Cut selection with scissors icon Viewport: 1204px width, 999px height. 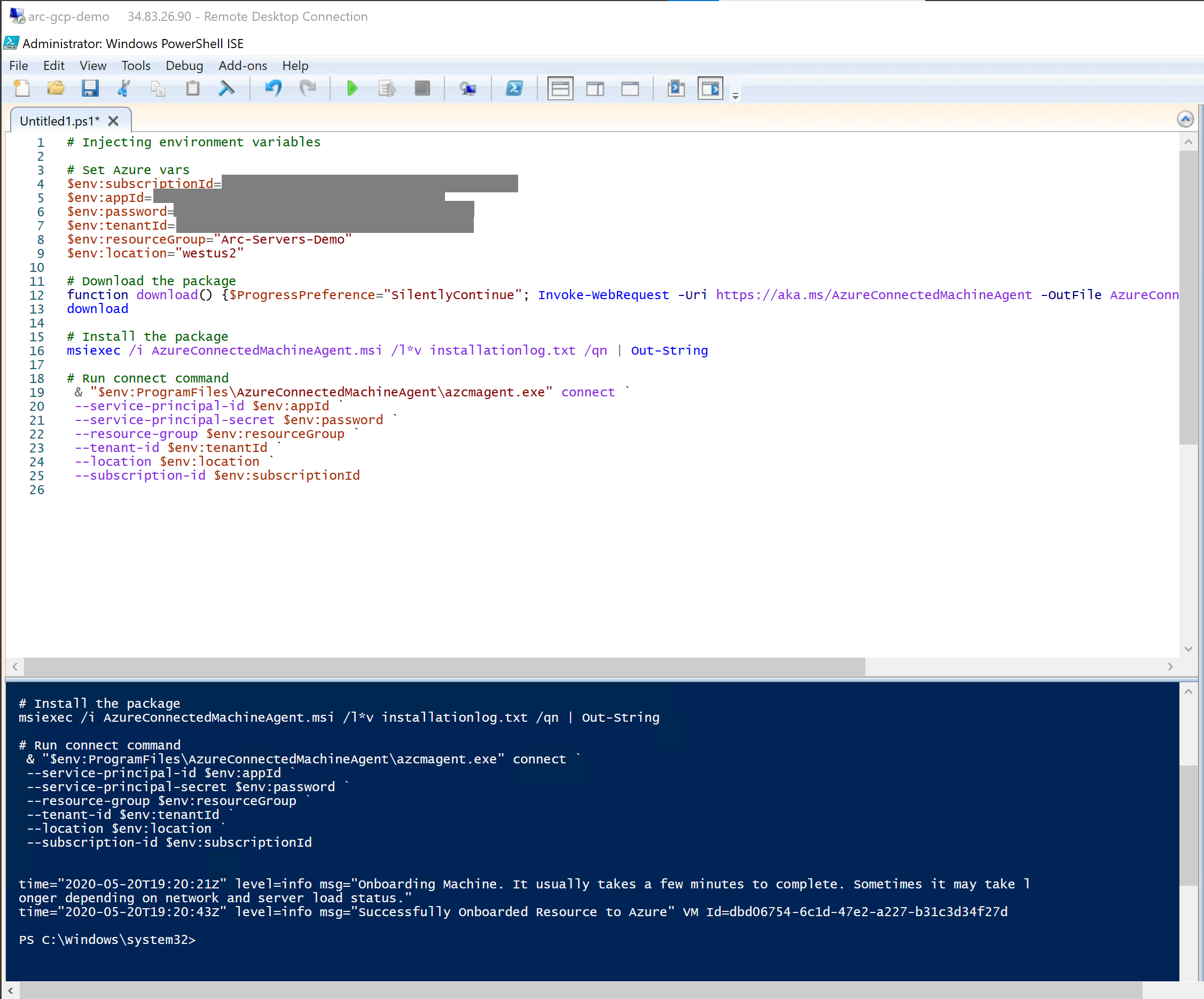124,88
